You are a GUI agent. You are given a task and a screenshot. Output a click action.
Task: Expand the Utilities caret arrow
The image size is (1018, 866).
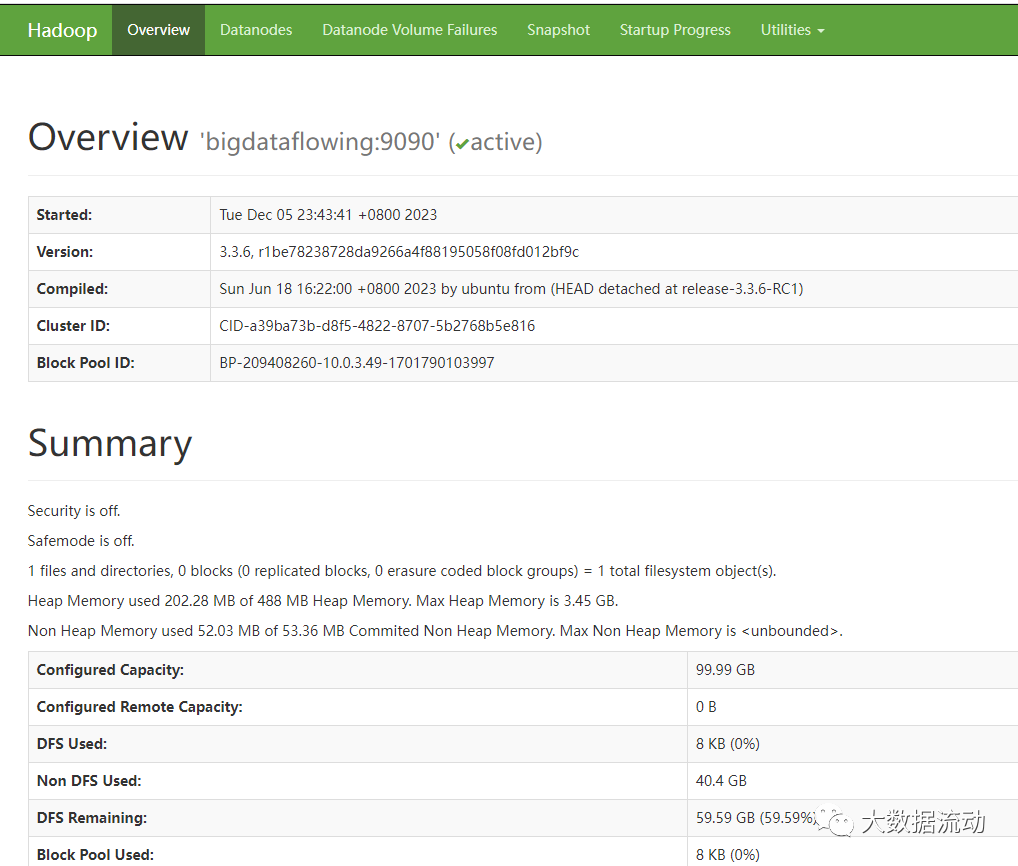pyautogui.click(x=822, y=32)
